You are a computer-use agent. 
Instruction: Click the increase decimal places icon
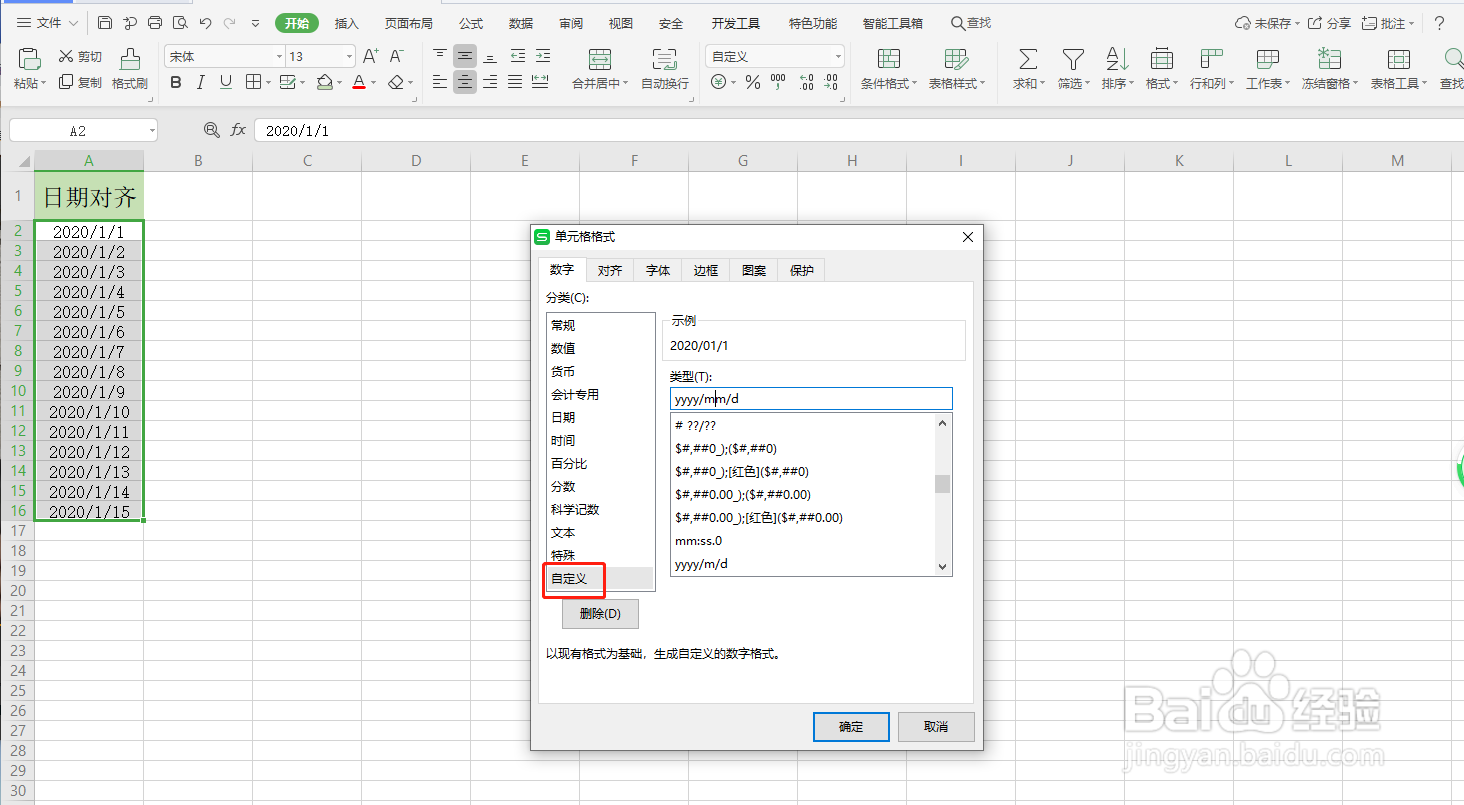click(x=806, y=83)
